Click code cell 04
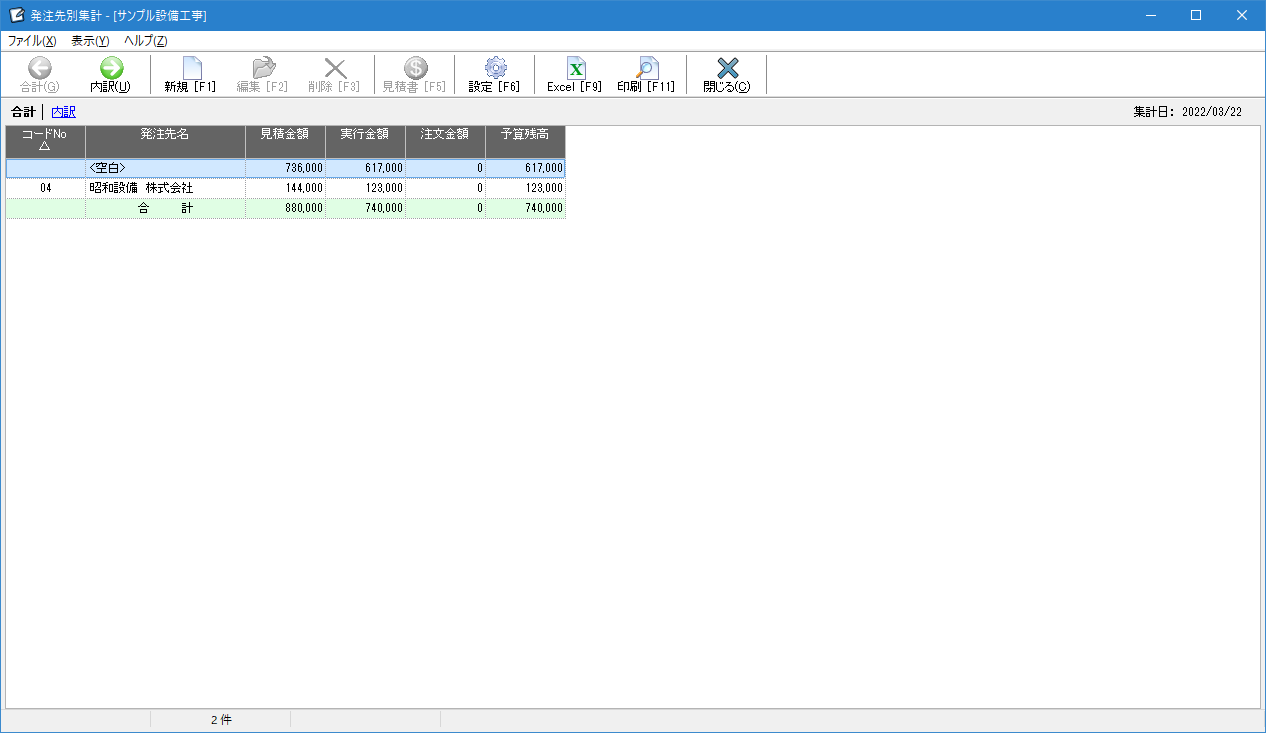 pos(46,188)
